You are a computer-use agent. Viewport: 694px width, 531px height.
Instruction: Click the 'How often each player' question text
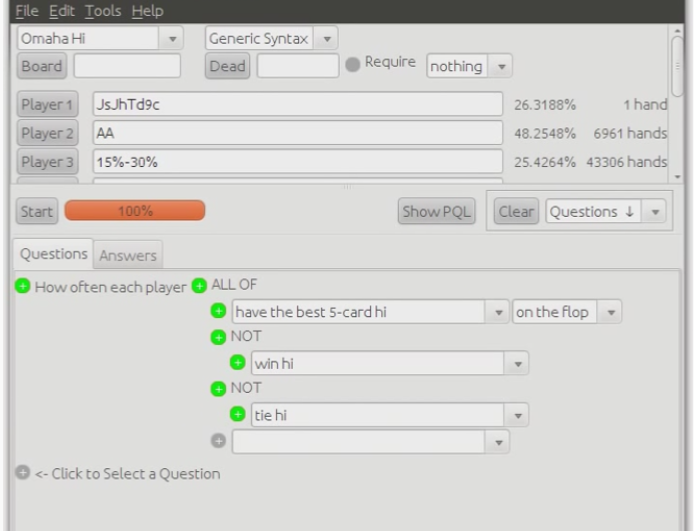point(111,287)
